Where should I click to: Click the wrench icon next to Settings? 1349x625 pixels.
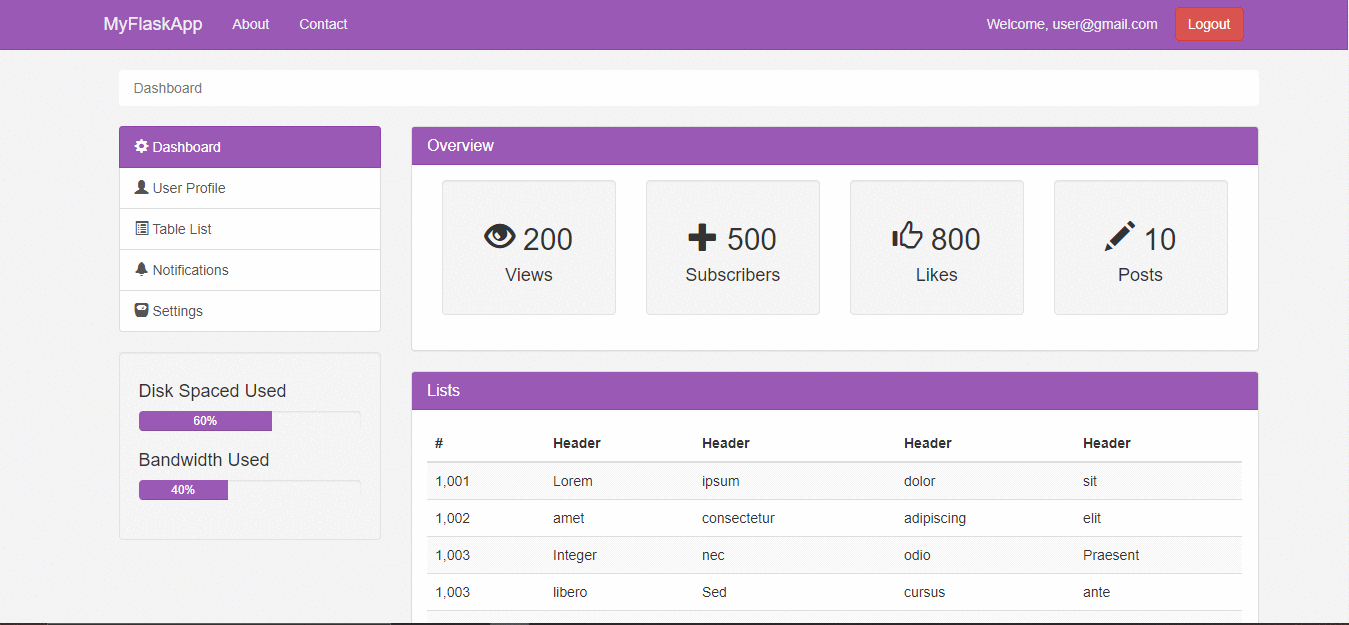140,310
